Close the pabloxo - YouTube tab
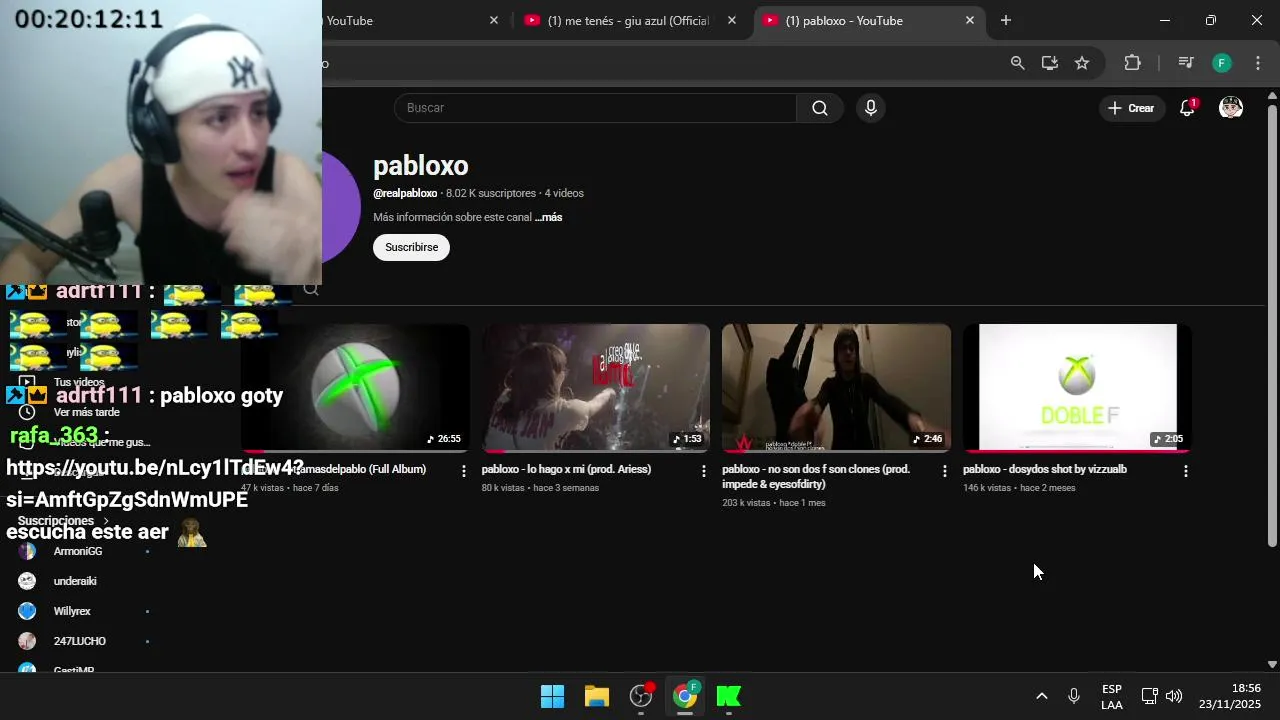The width and height of the screenshot is (1280, 720). click(969, 20)
